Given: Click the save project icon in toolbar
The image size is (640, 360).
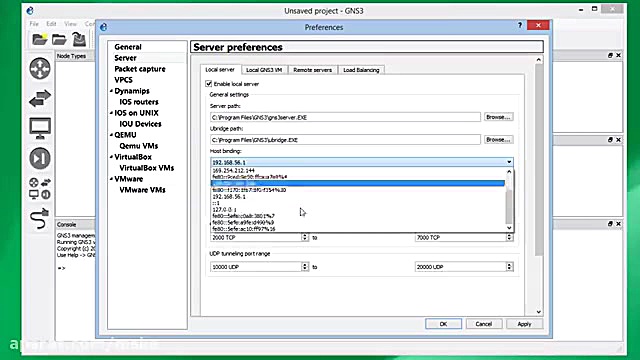Looking at the screenshot, I should 79,39.
